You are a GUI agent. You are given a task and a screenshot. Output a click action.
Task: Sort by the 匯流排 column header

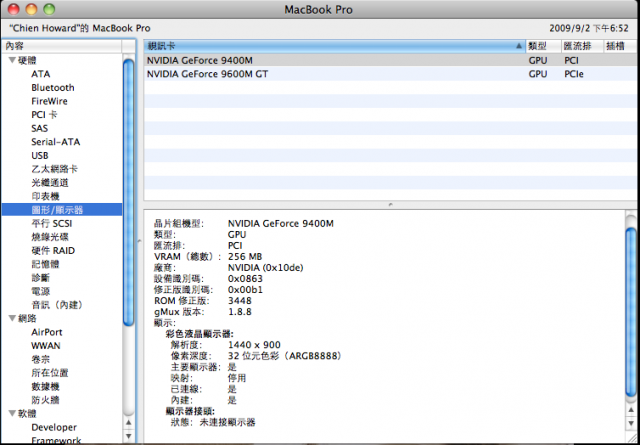pos(582,46)
